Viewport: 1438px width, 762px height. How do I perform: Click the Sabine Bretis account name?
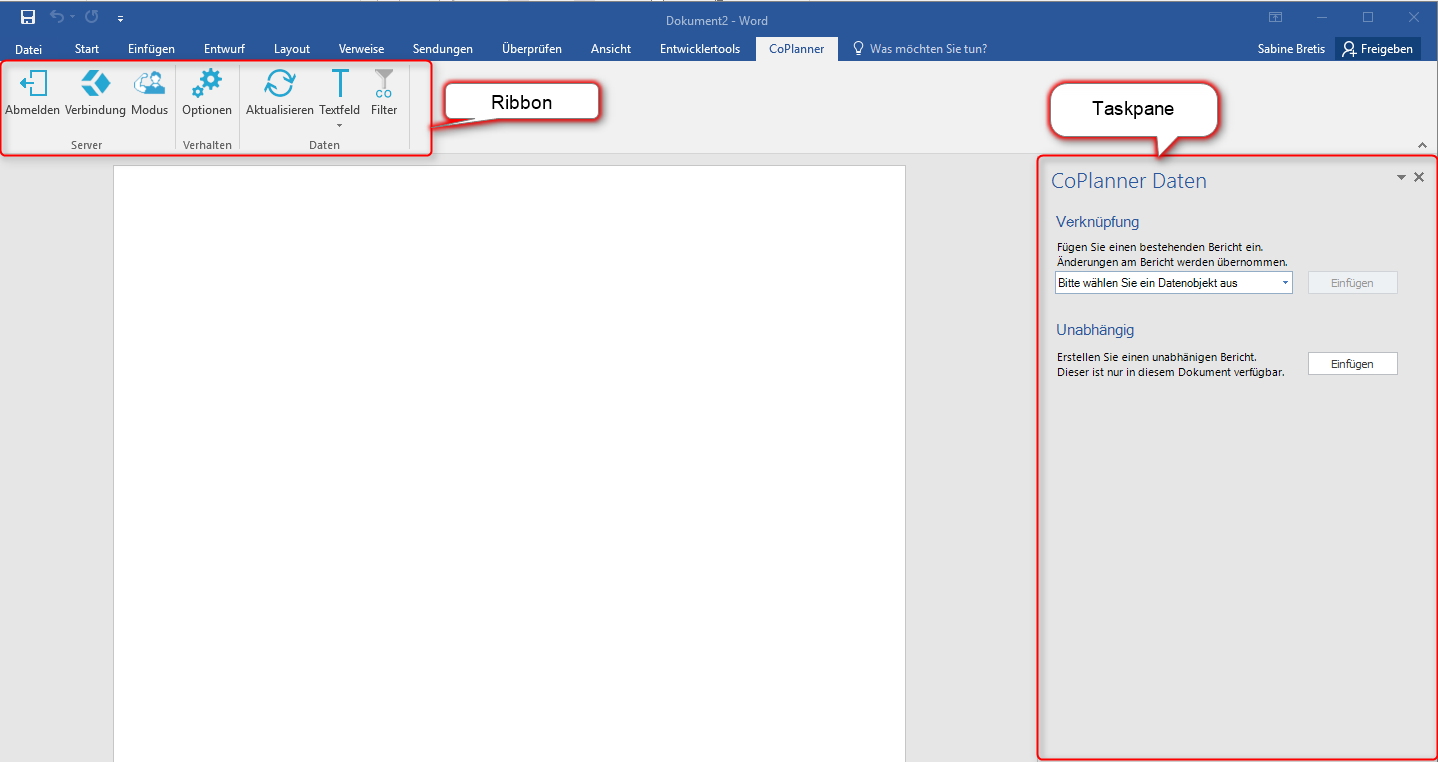pyautogui.click(x=1291, y=48)
